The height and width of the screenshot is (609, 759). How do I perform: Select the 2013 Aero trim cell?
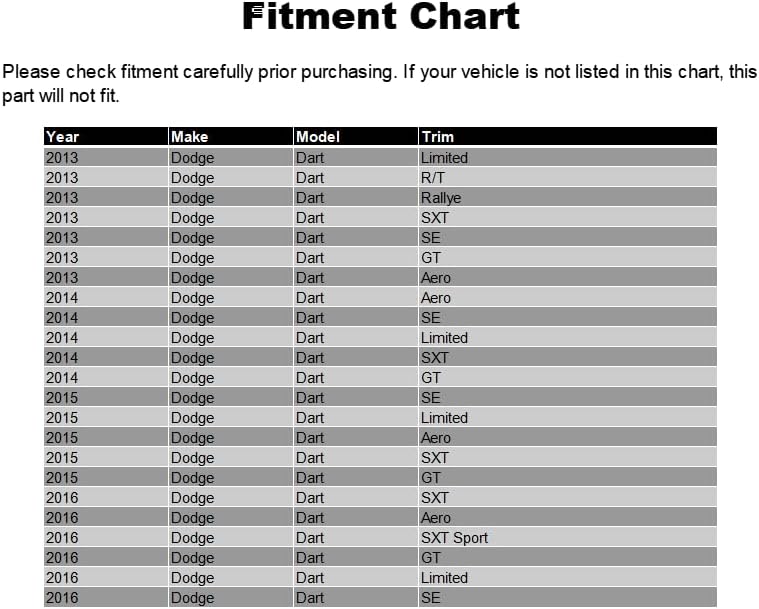[x=567, y=277]
